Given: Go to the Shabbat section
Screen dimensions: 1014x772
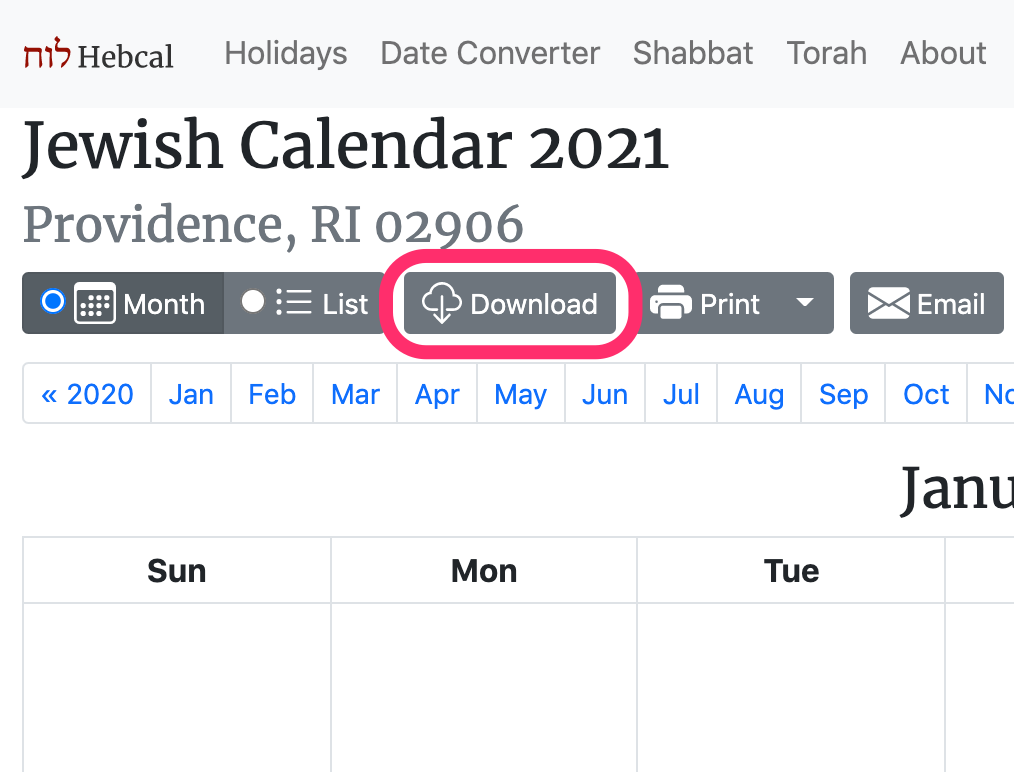Looking at the screenshot, I should (692, 54).
